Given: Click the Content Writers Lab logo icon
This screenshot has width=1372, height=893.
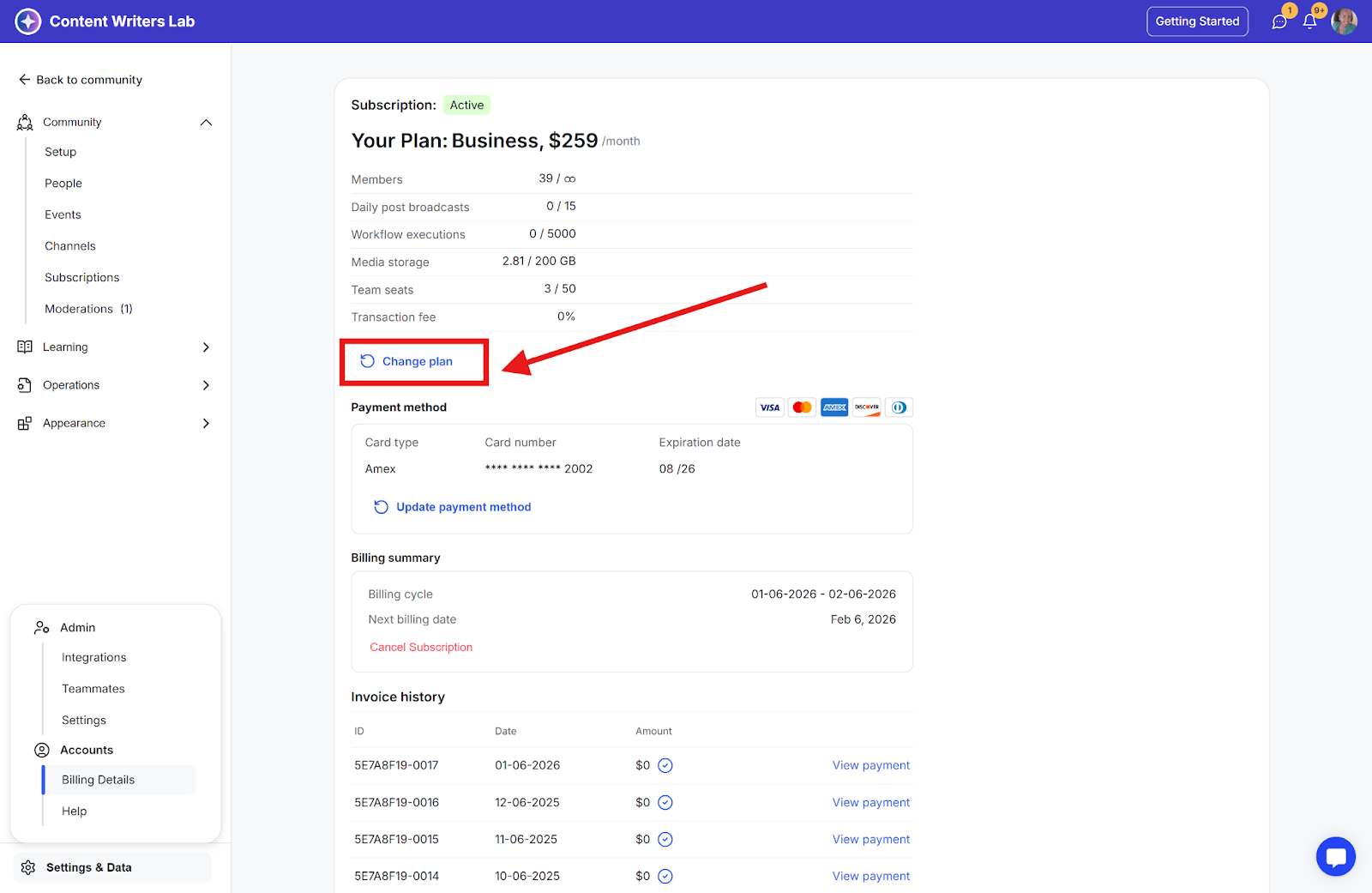Looking at the screenshot, I should 28,21.
